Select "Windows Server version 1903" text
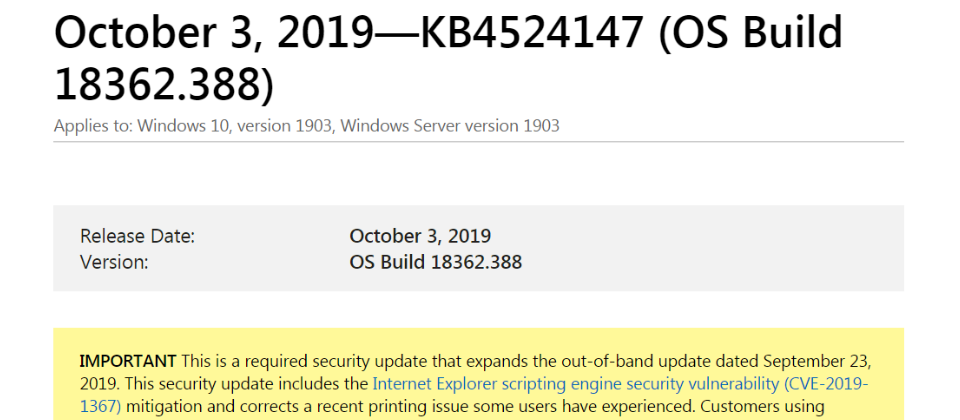Screen dimensions: 960x420 coord(450,126)
